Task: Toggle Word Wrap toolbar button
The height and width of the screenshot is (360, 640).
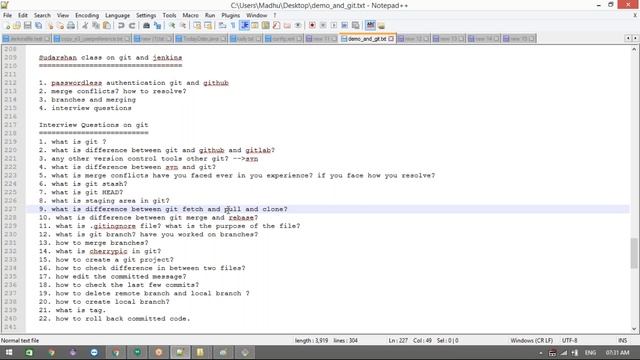Action: coord(222,25)
